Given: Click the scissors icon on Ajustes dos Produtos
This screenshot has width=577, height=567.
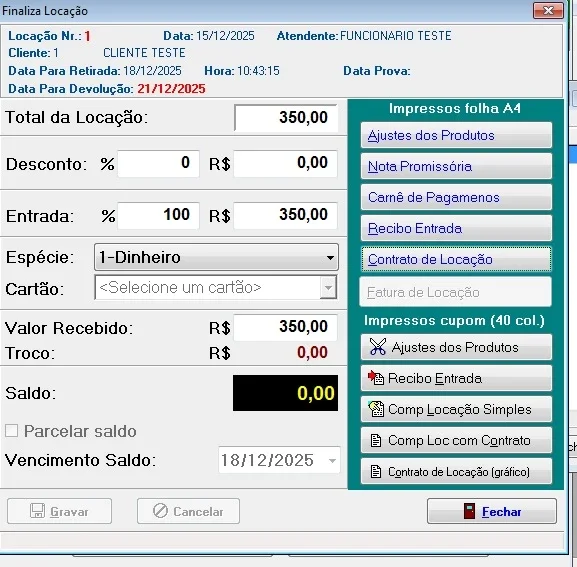Looking at the screenshot, I should tap(378, 347).
